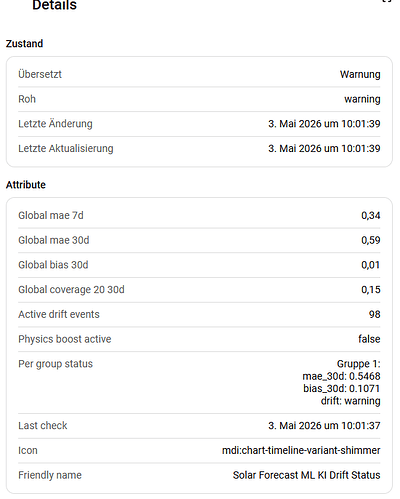Select the Solar Forecast ML KI Drift Status name
The width and height of the screenshot is (400, 499).
pyautogui.click(x=307, y=475)
